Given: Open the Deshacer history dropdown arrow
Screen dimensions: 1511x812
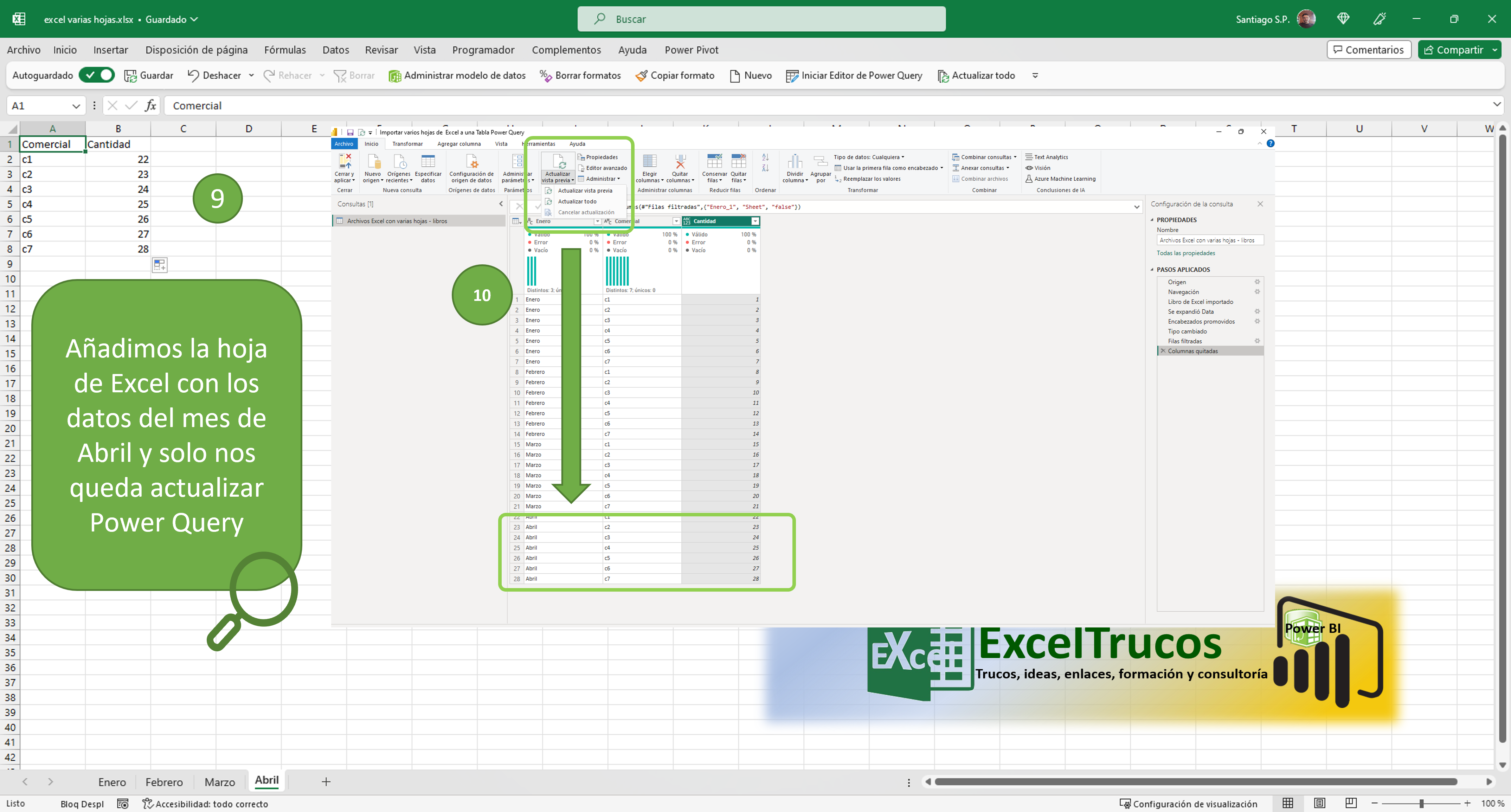Looking at the screenshot, I should point(251,76).
